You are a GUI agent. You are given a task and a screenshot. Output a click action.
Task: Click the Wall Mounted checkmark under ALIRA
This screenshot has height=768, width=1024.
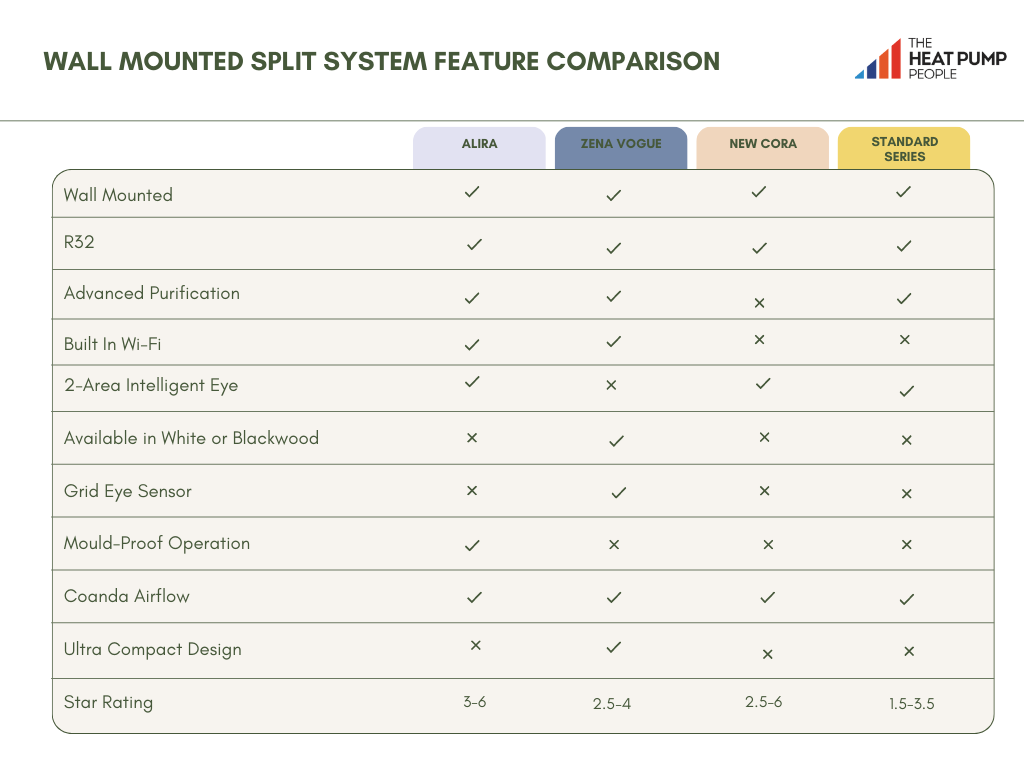471,193
